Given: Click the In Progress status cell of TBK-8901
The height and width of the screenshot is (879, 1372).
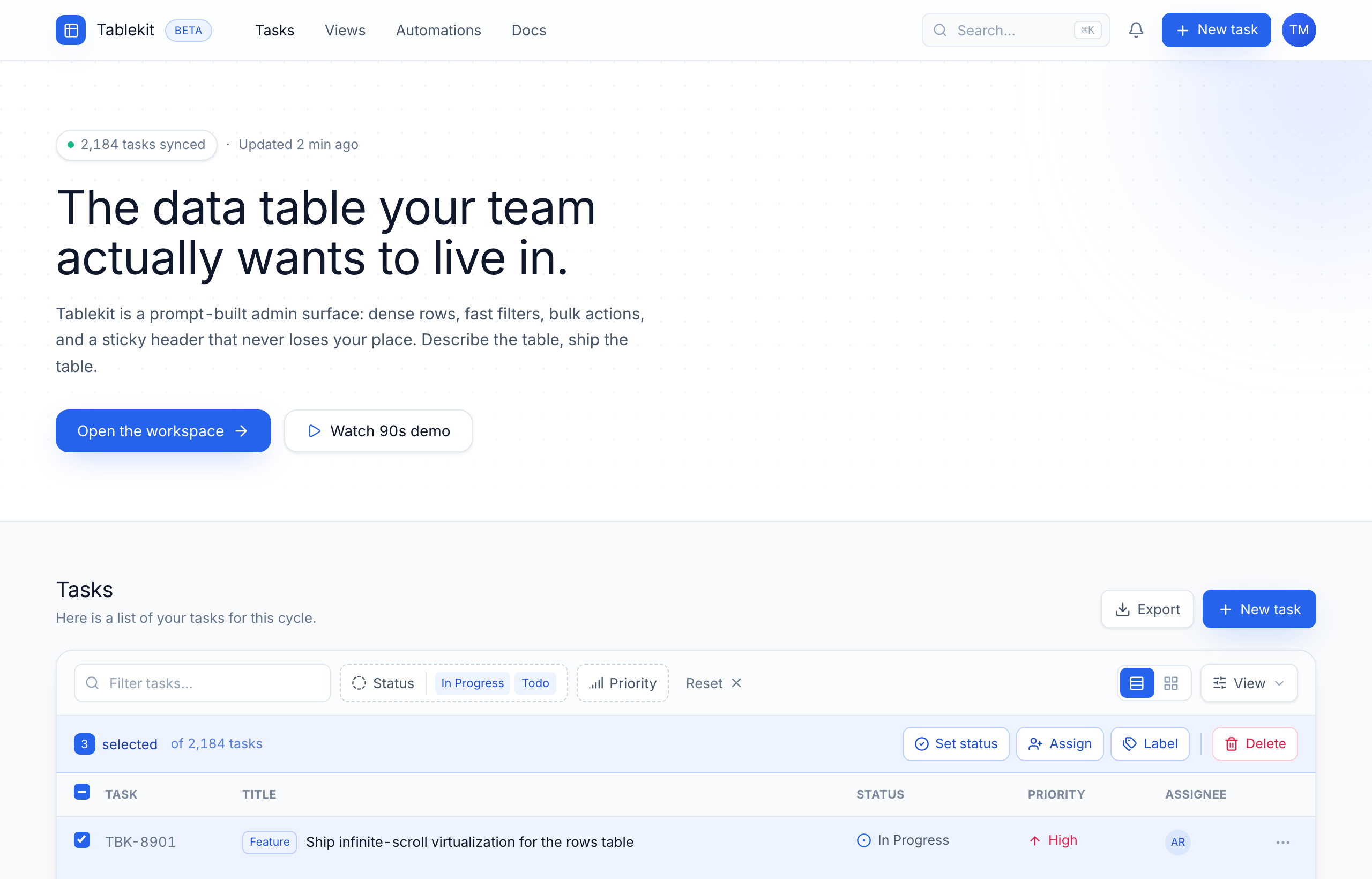Looking at the screenshot, I should [x=903, y=840].
